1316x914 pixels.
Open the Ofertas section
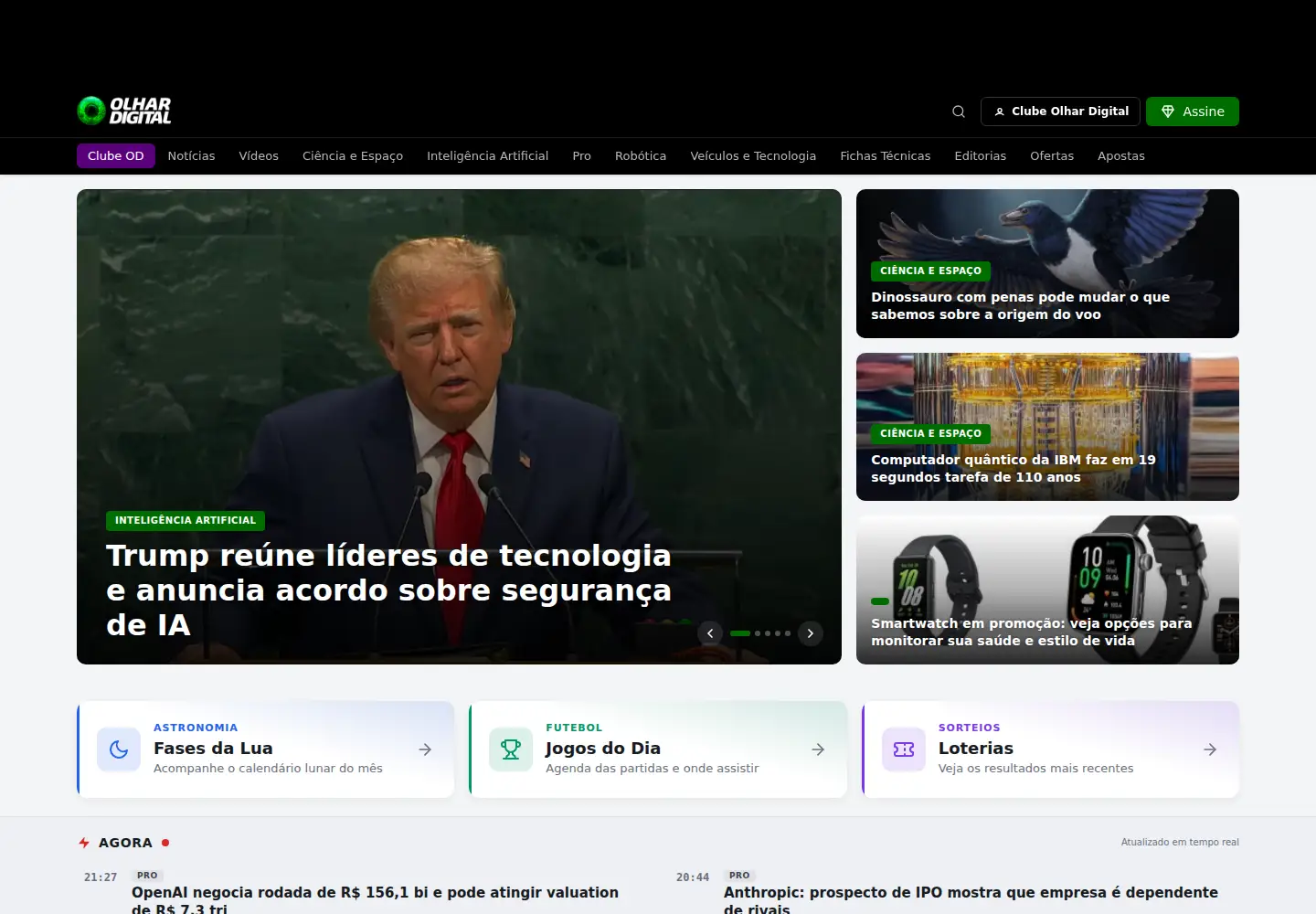pyautogui.click(x=1052, y=156)
